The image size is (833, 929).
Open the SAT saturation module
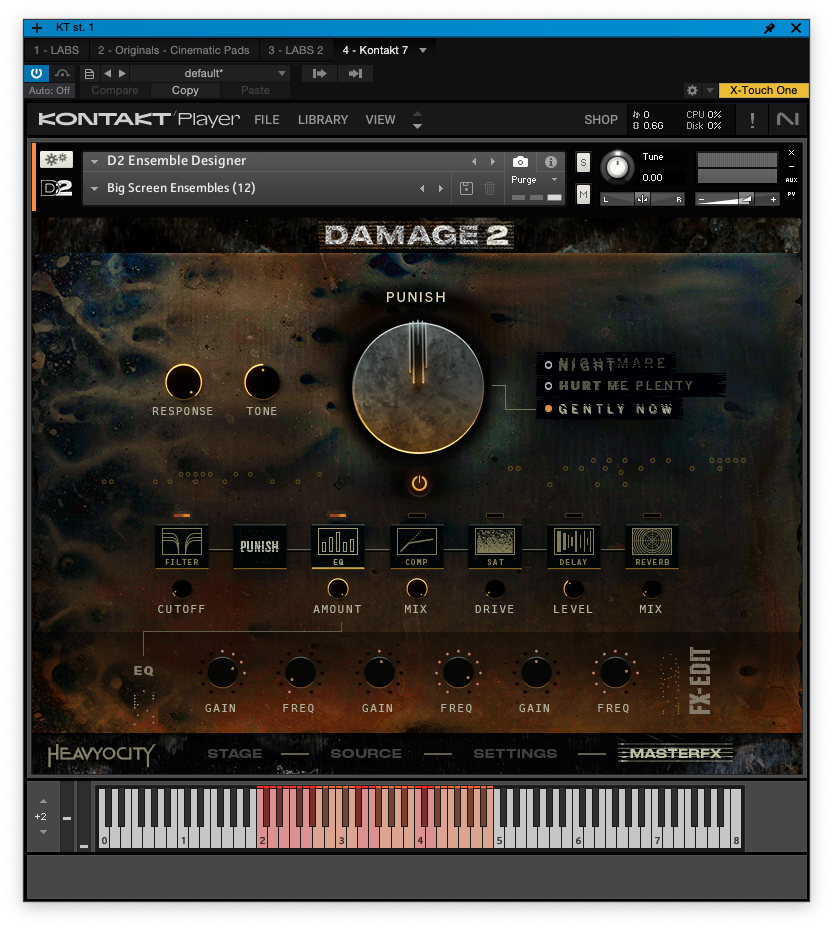[x=495, y=546]
